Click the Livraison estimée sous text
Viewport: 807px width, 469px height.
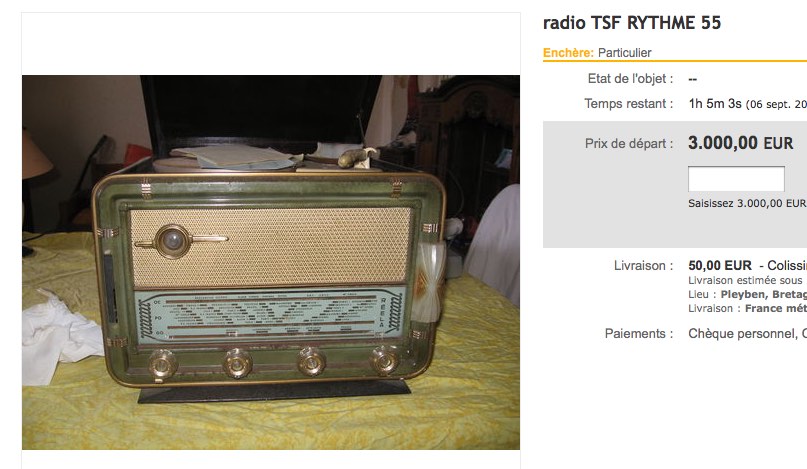point(745,281)
